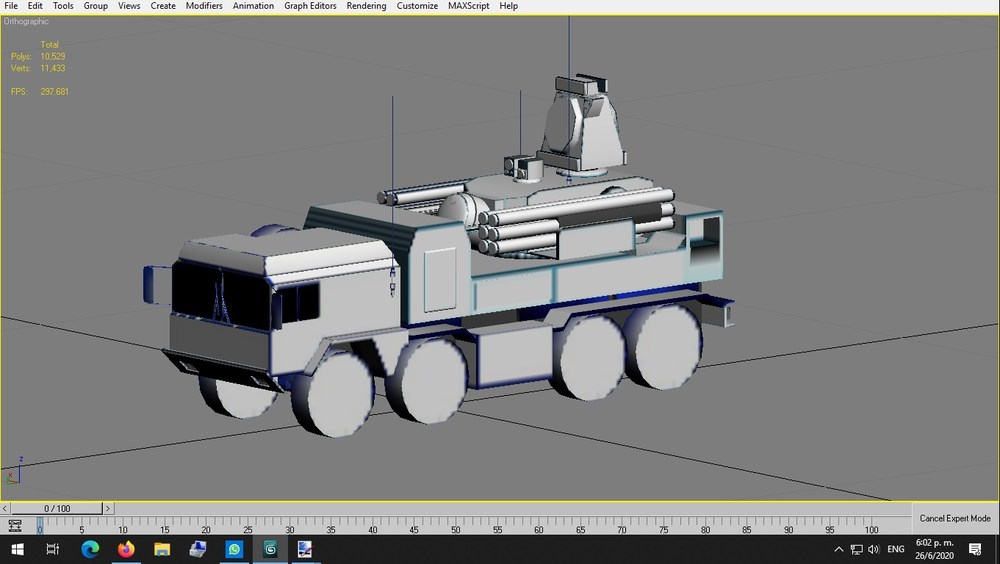Open the Mini Curve Editor icon
1000x564 pixels.
(x=15, y=526)
